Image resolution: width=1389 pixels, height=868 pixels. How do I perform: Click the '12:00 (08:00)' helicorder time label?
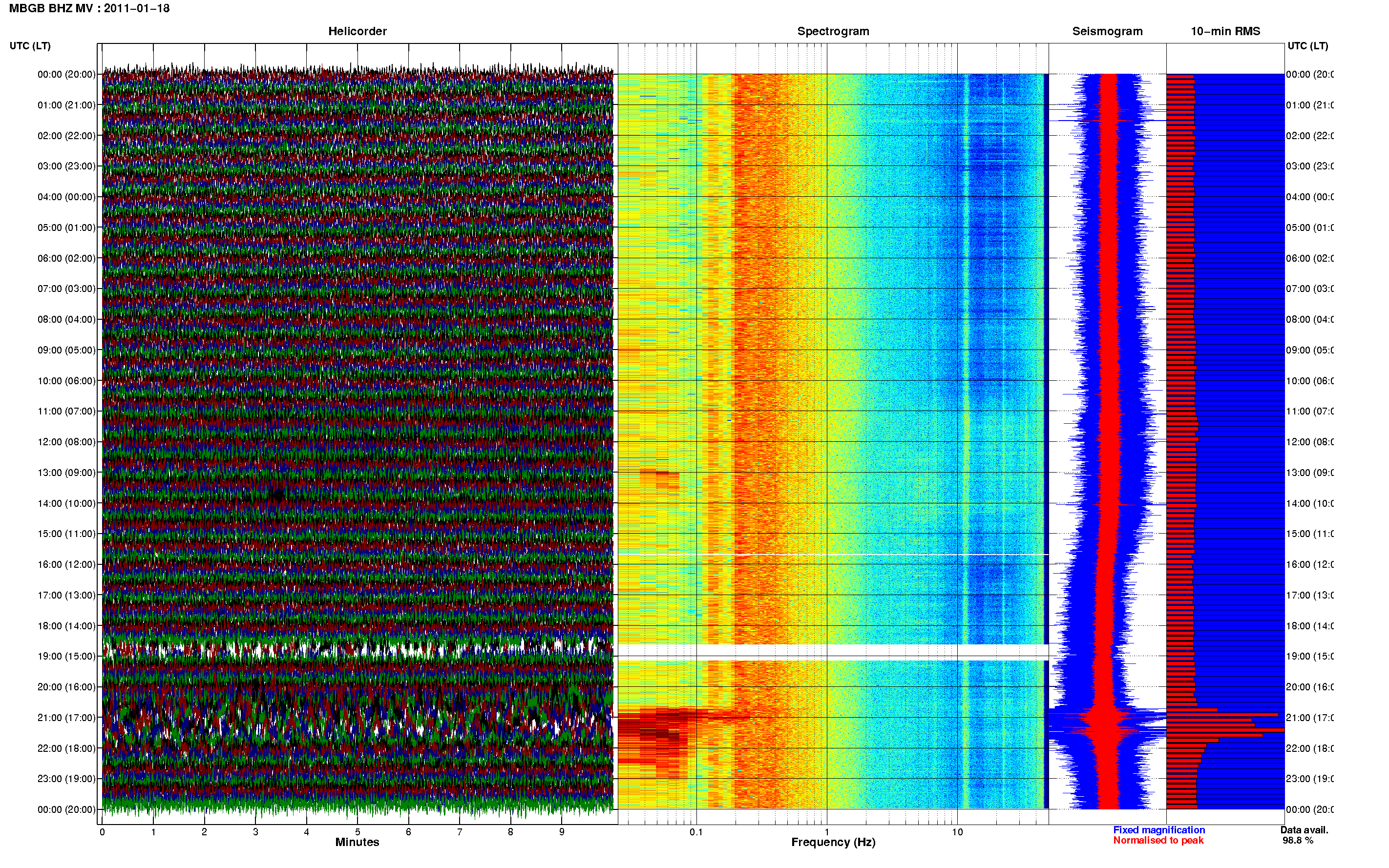66,442
